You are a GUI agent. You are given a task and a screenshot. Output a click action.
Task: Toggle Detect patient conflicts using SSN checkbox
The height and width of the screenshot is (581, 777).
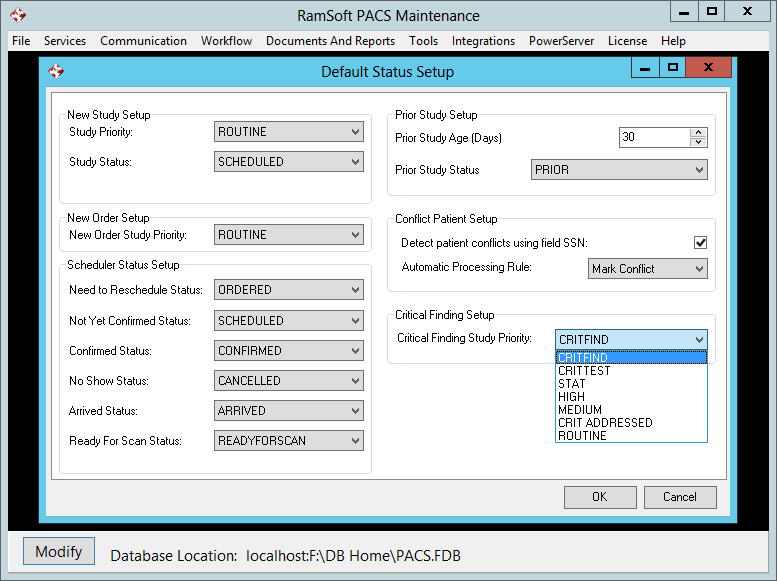tap(700, 243)
